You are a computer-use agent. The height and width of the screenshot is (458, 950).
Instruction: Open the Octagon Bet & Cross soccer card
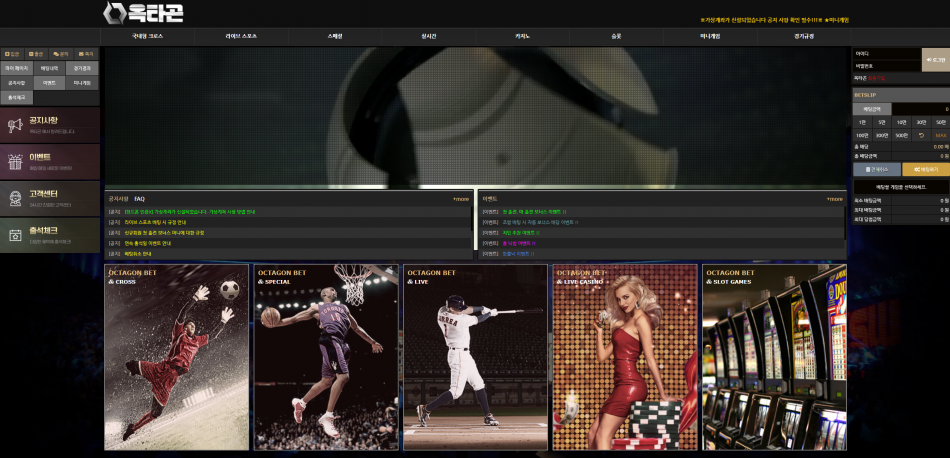pyautogui.click(x=176, y=357)
